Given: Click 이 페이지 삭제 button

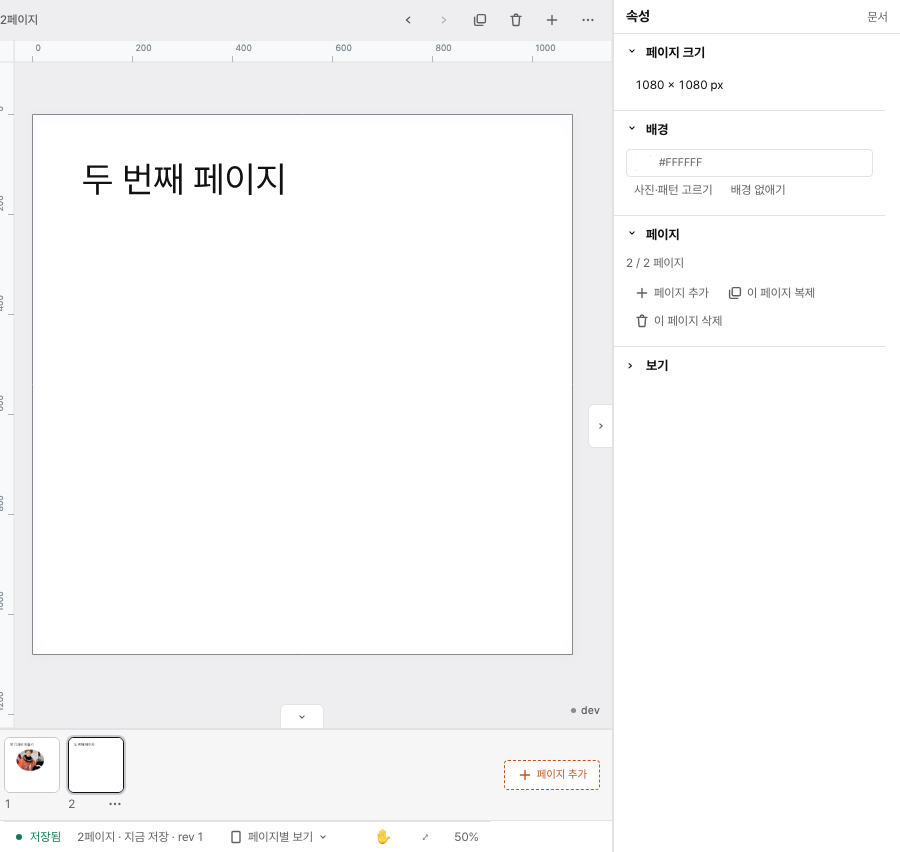Looking at the screenshot, I should (679, 321).
